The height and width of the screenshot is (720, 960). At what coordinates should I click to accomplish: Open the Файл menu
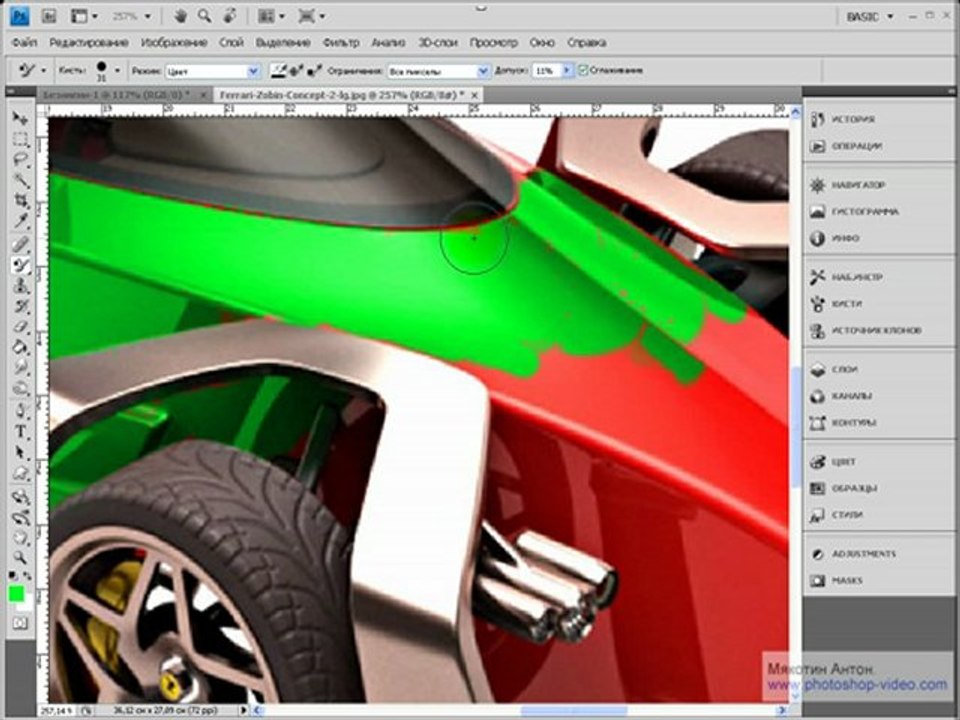[x=25, y=42]
